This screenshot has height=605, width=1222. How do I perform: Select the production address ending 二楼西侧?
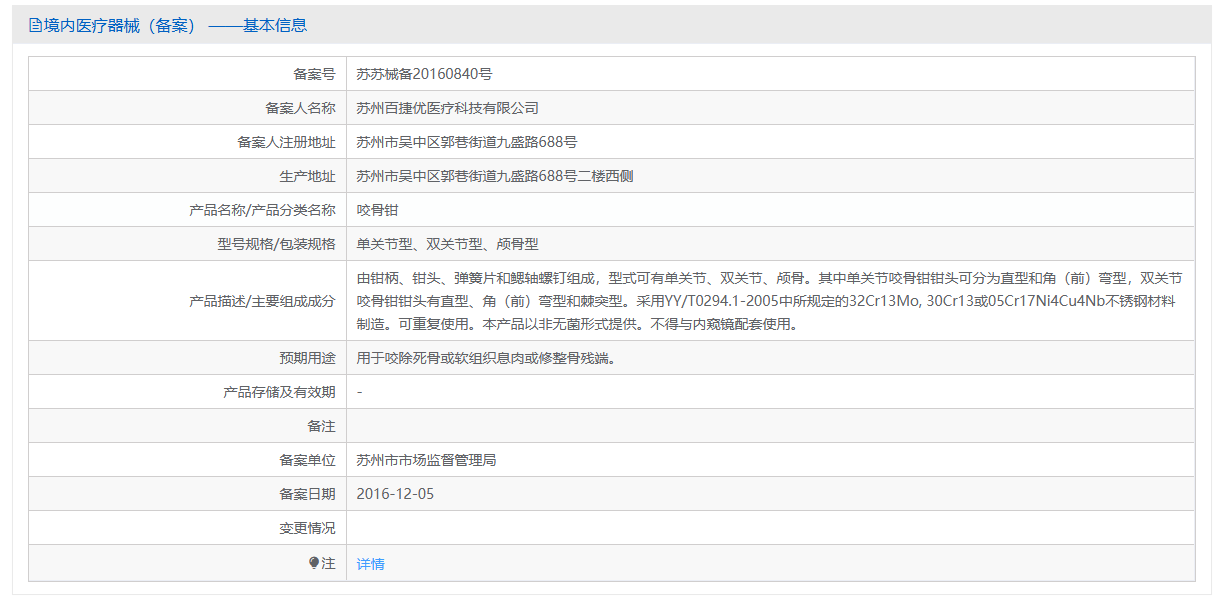[x=495, y=176]
